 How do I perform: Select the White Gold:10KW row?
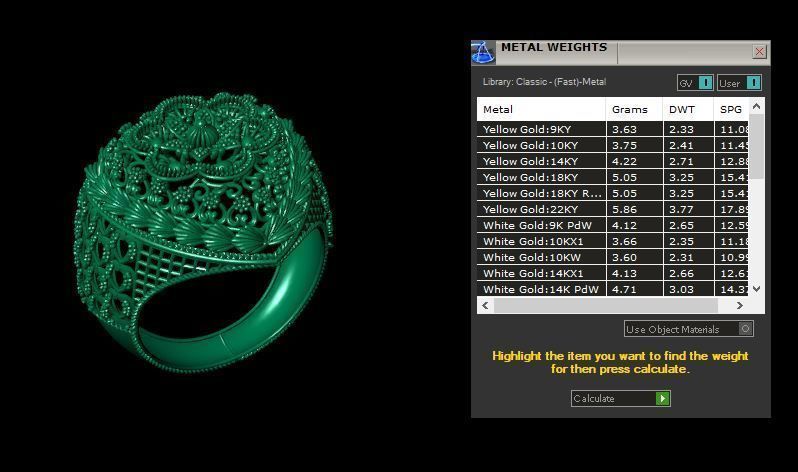(x=613, y=257)
